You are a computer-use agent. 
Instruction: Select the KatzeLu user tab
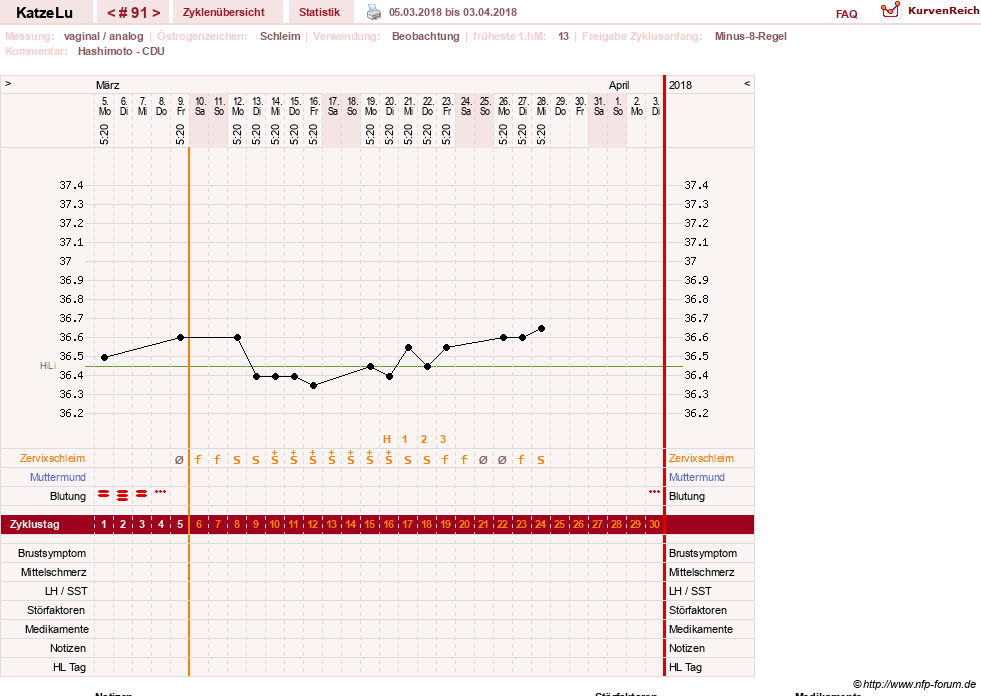[x=44, y=12]
